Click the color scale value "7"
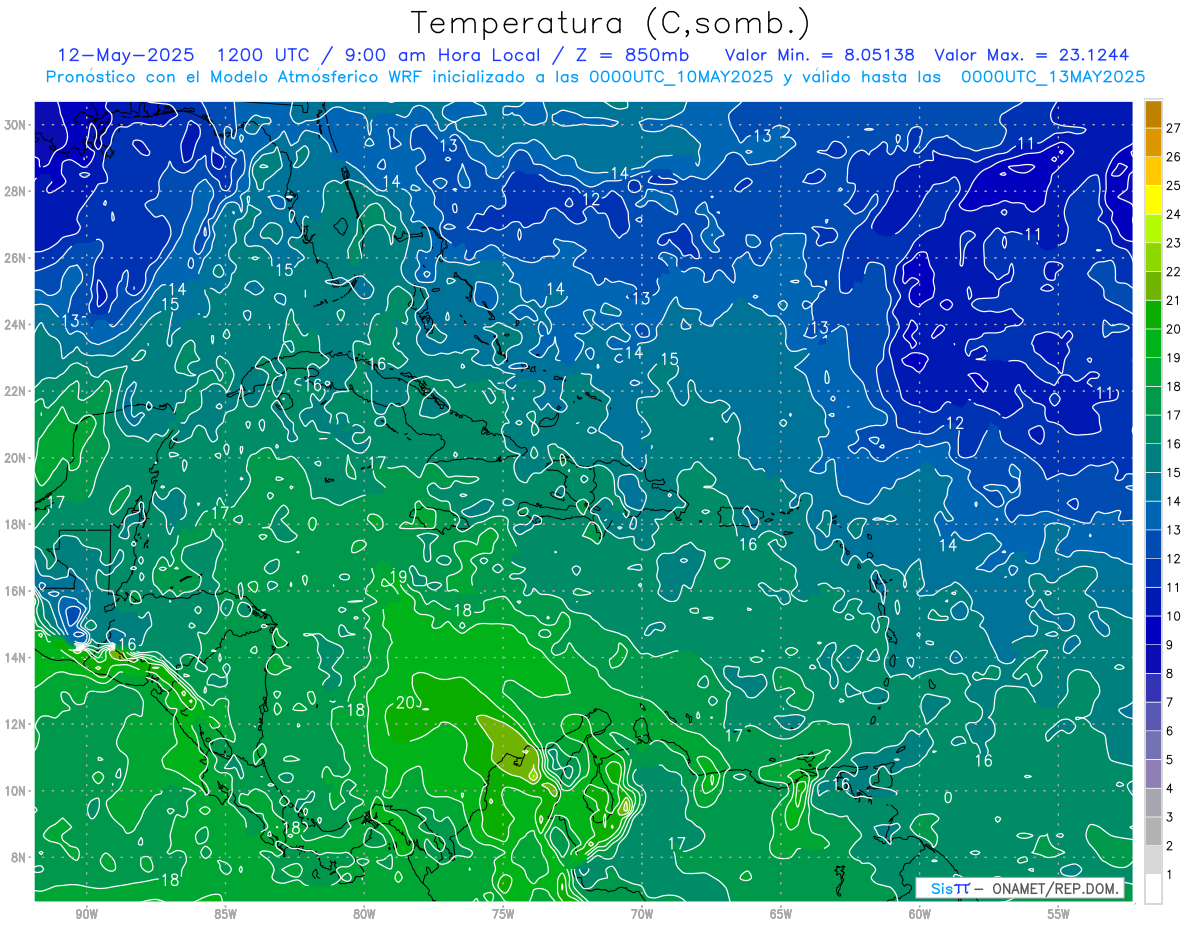1200x927 pixels. (1169, 702)
